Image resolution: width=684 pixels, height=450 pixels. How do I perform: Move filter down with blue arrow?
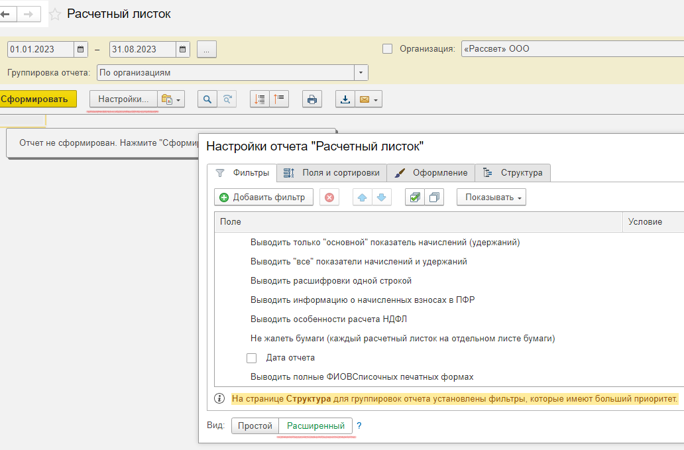pos(382,197)
